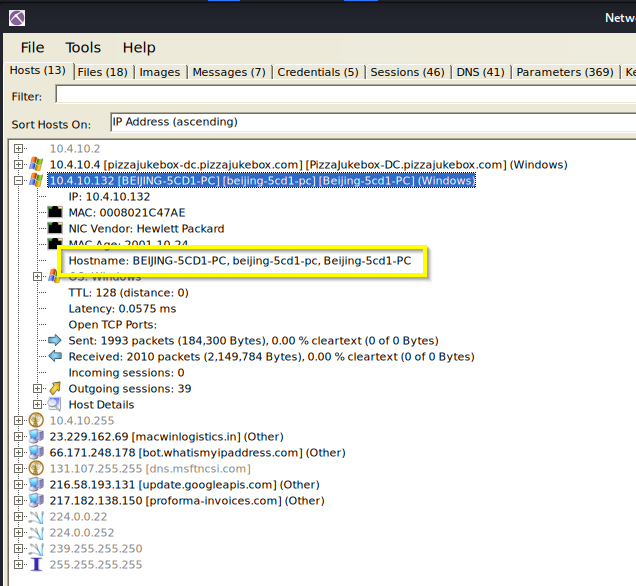Click the multicast icon beside 224.0.0.22
636x586 pixels.
tap(35, 517)
